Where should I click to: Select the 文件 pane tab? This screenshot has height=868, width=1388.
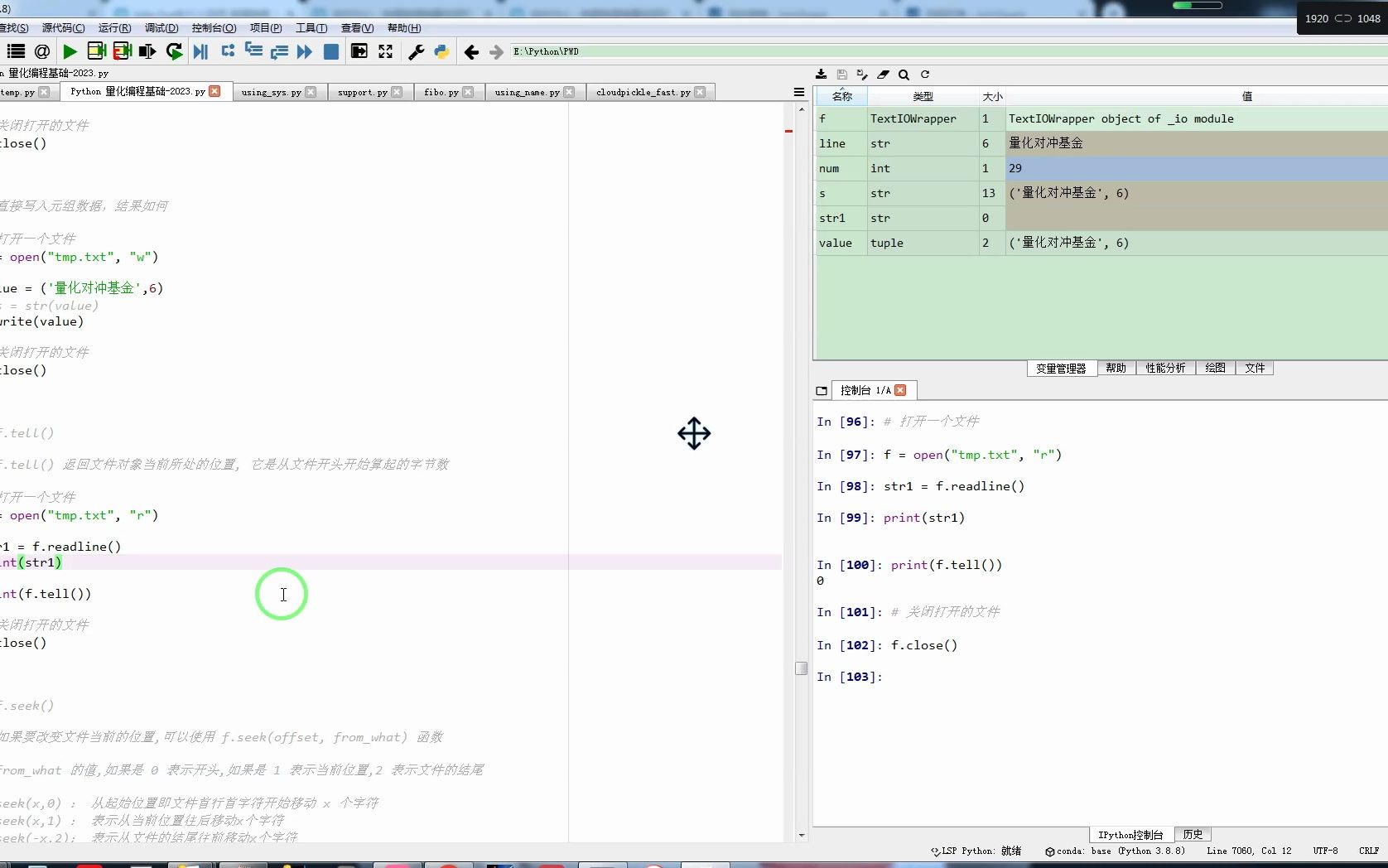[x=1255, y=368]
